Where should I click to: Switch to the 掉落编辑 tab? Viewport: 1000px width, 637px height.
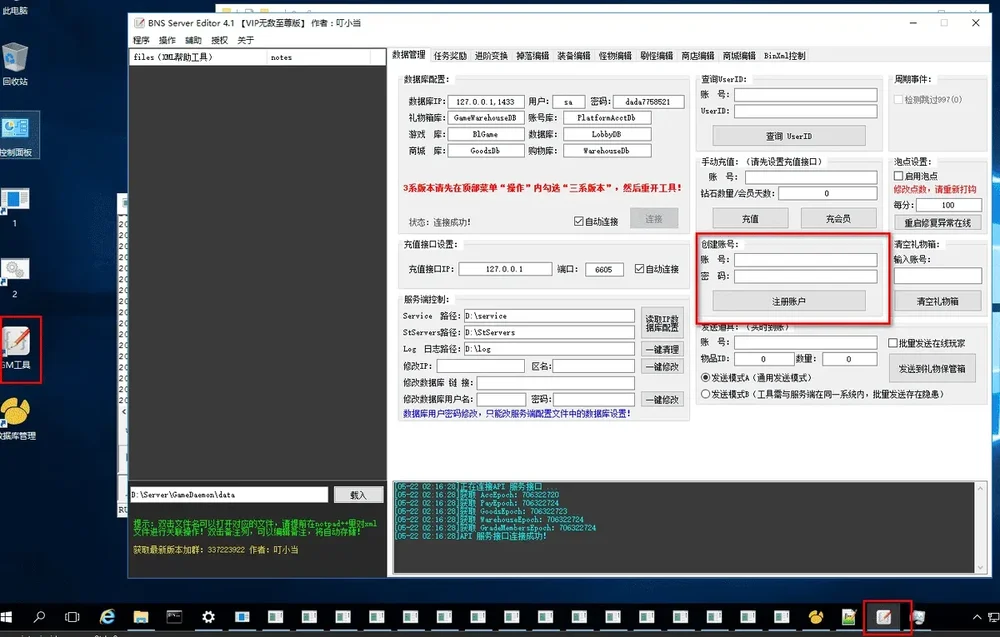[x=533, y=56]
